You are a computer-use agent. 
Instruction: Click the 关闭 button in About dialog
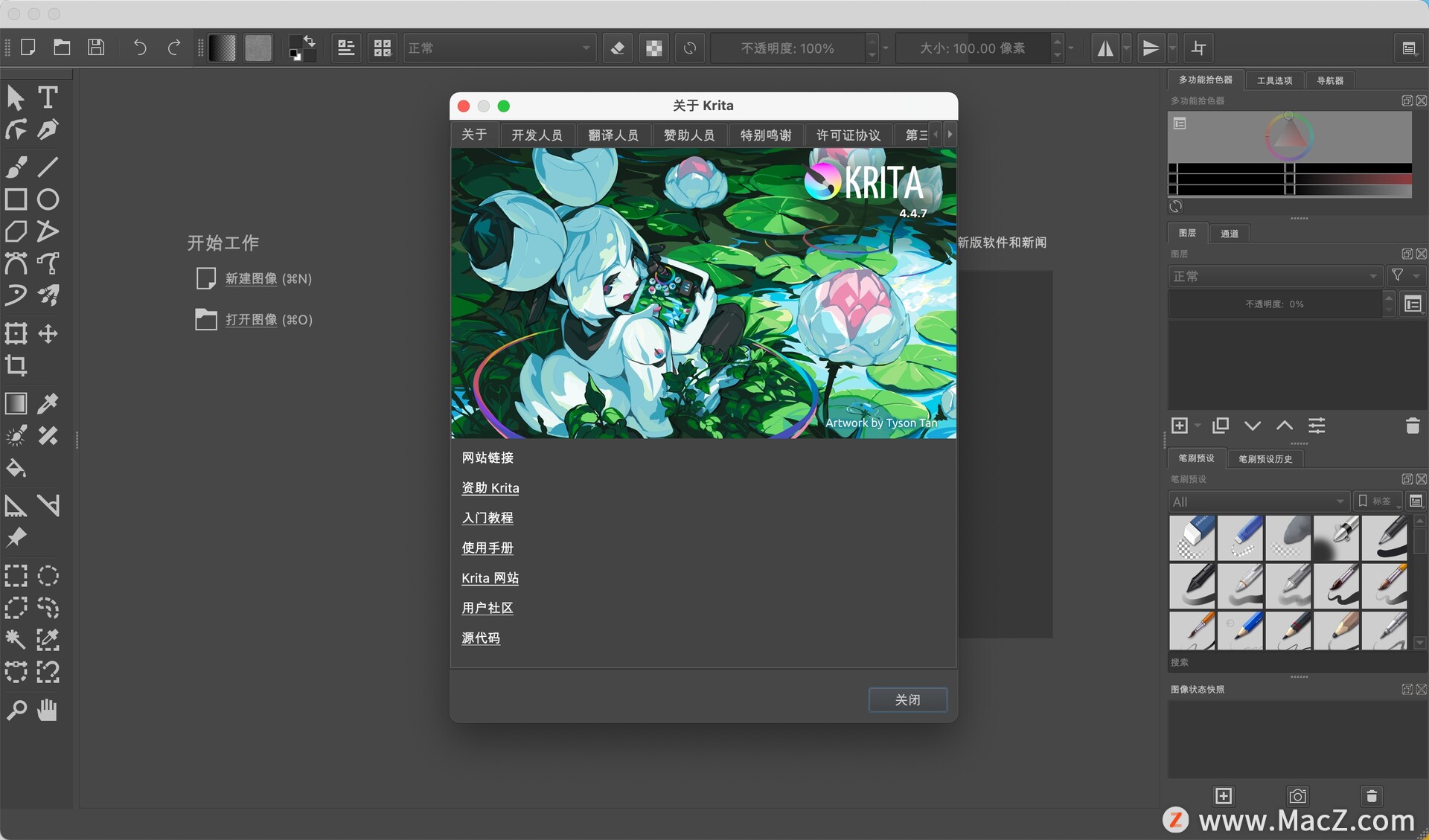(907, 699)
